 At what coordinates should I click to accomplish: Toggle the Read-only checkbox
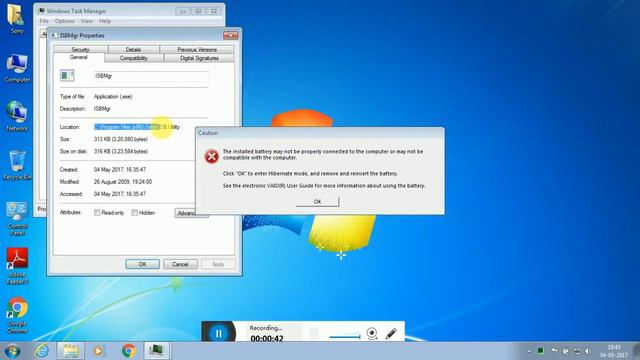(x=97, y=213)
